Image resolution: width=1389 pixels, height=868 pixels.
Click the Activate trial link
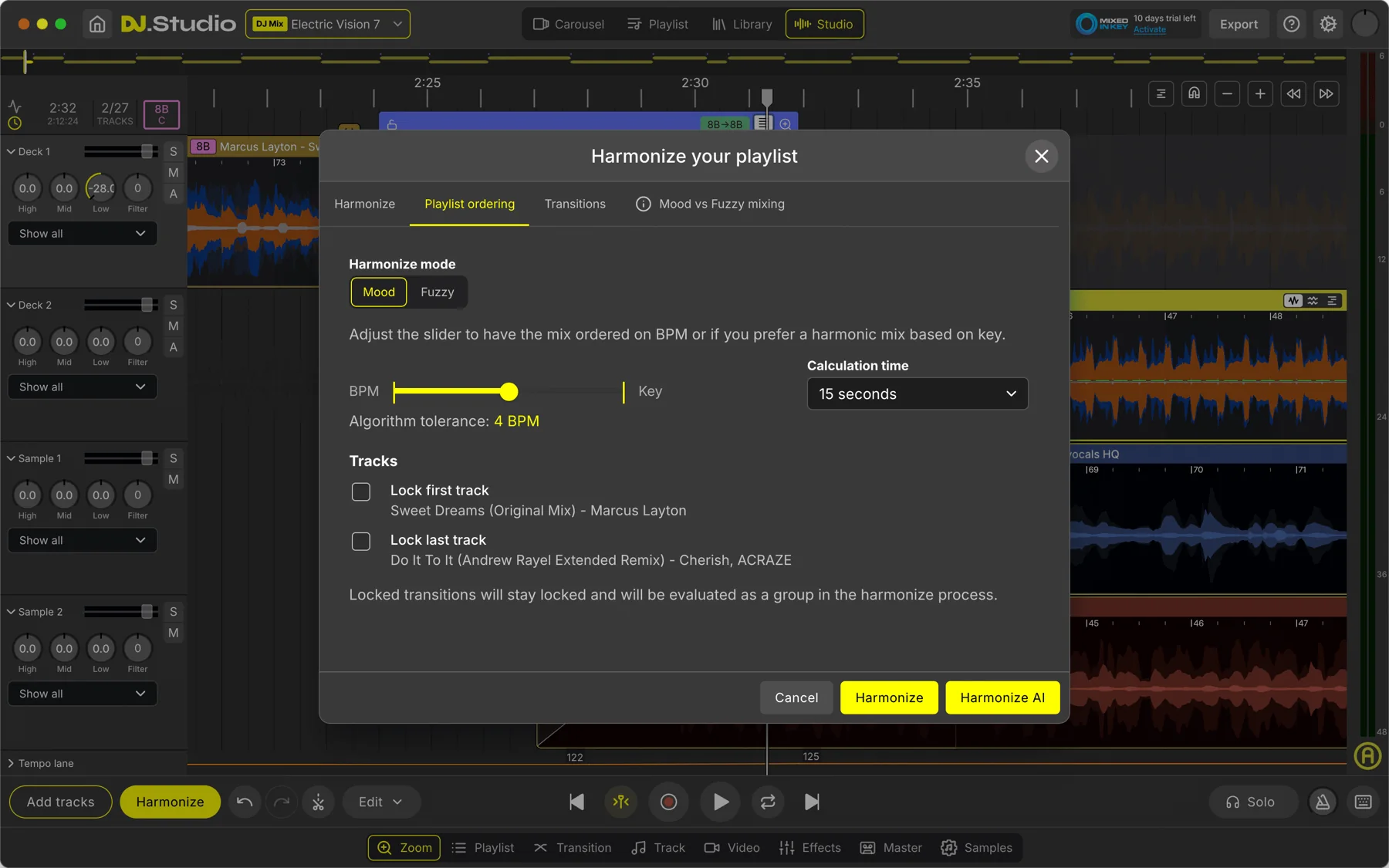click(x=1149, y=30)
